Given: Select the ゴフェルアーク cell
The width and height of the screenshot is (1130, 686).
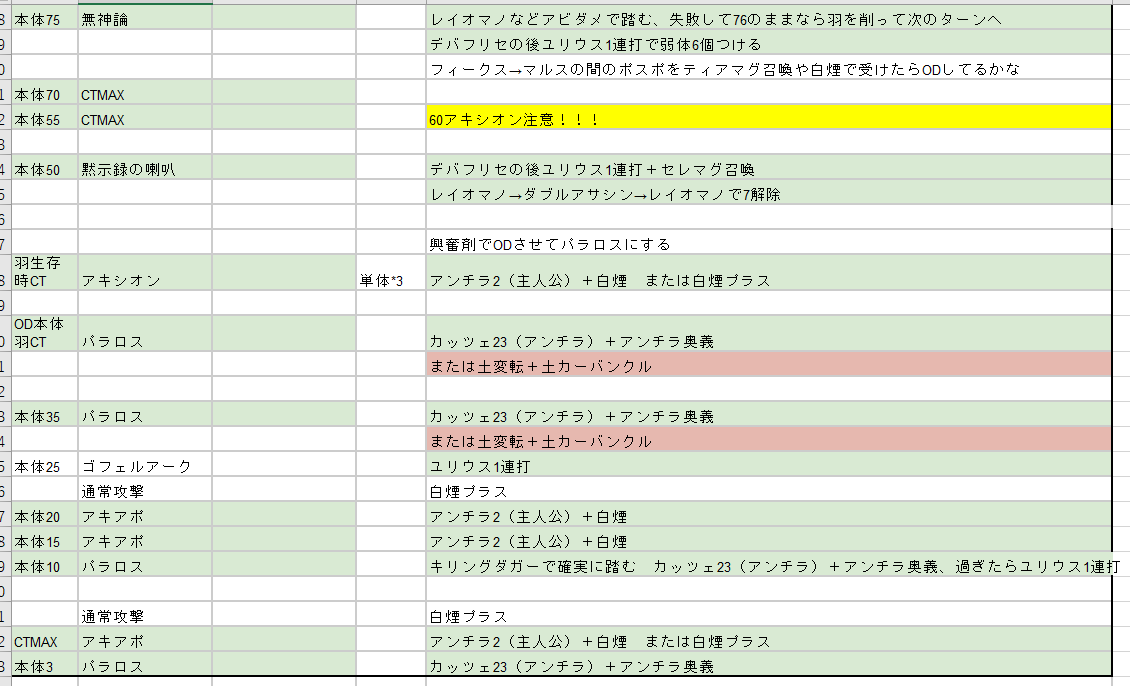Looking at the screenshot, I should click(x=145, y=466).
